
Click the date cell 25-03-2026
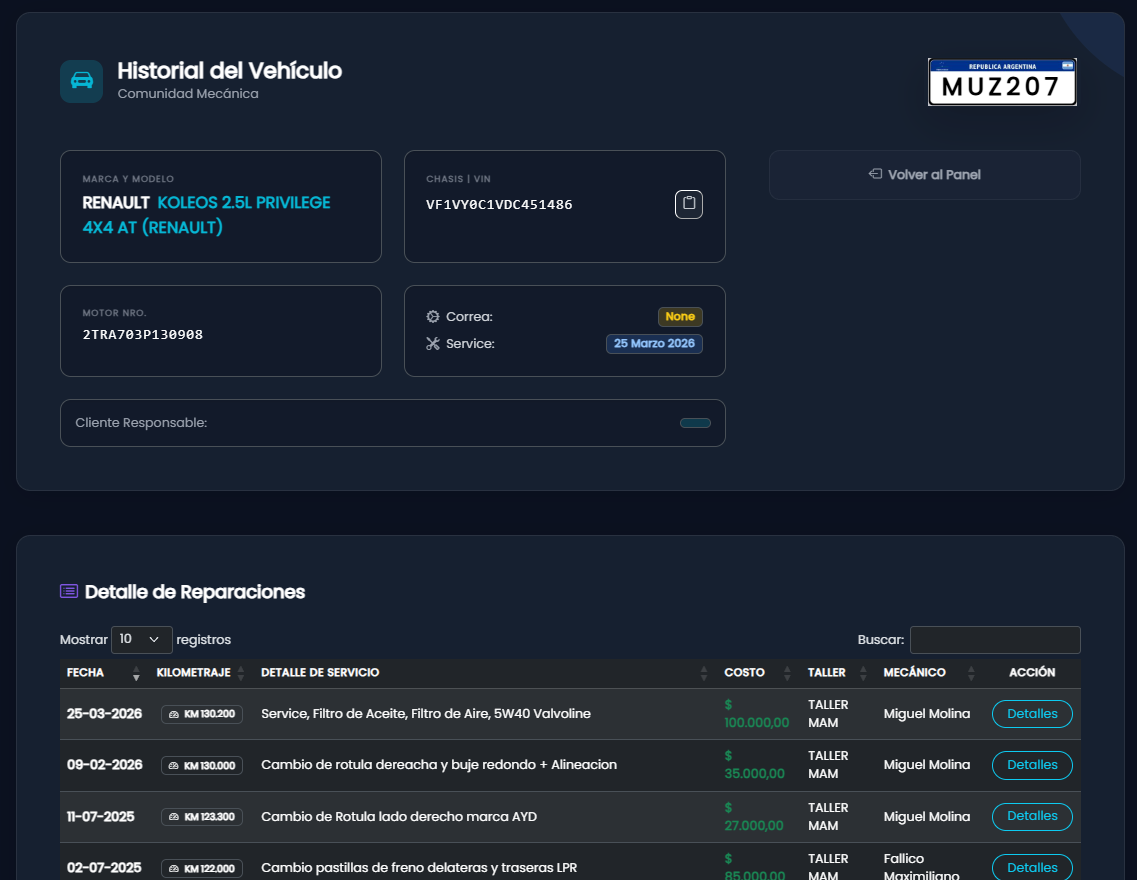(x=104, y=714)
